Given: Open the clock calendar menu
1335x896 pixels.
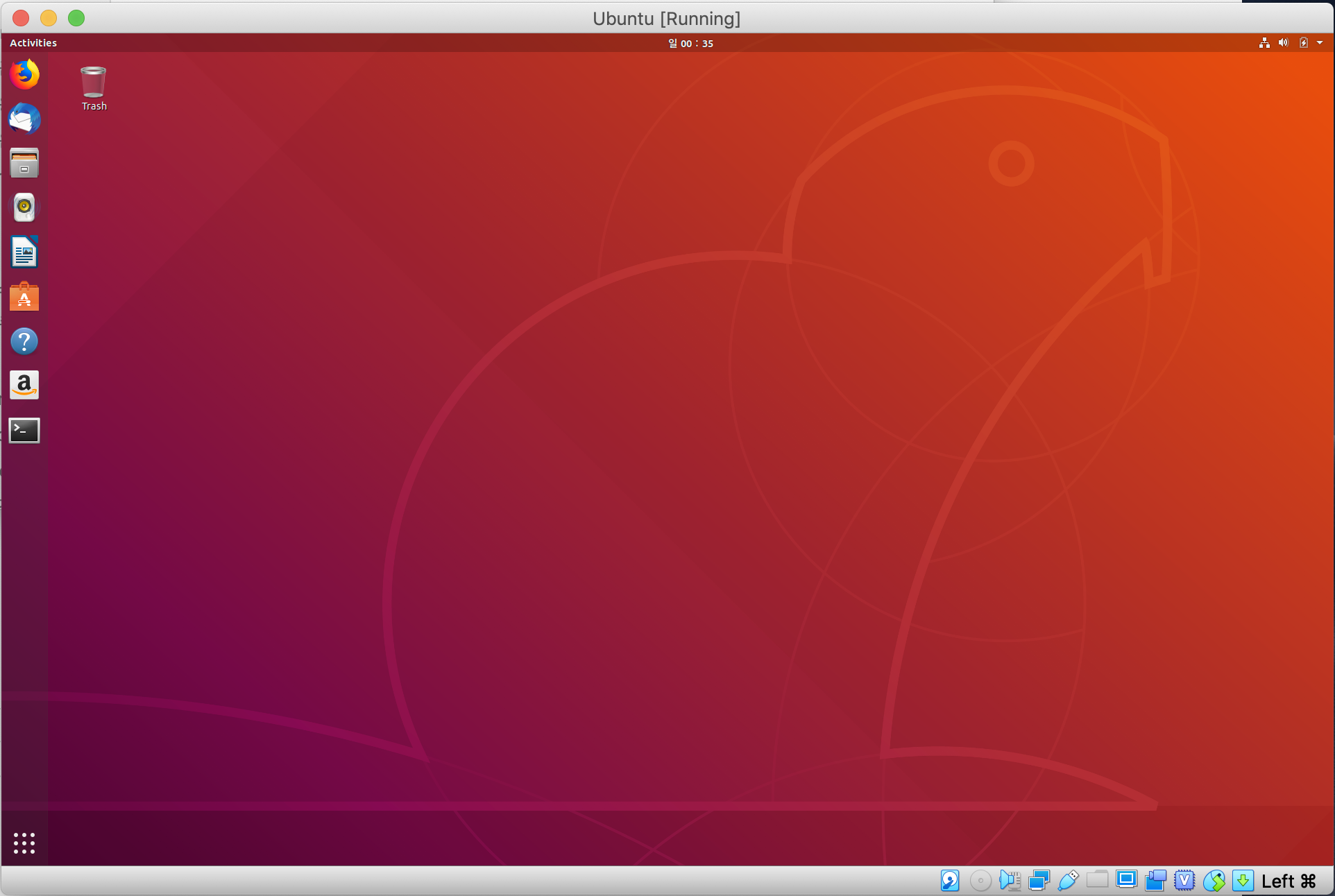Looking at the screenshot, I should 690,43.
